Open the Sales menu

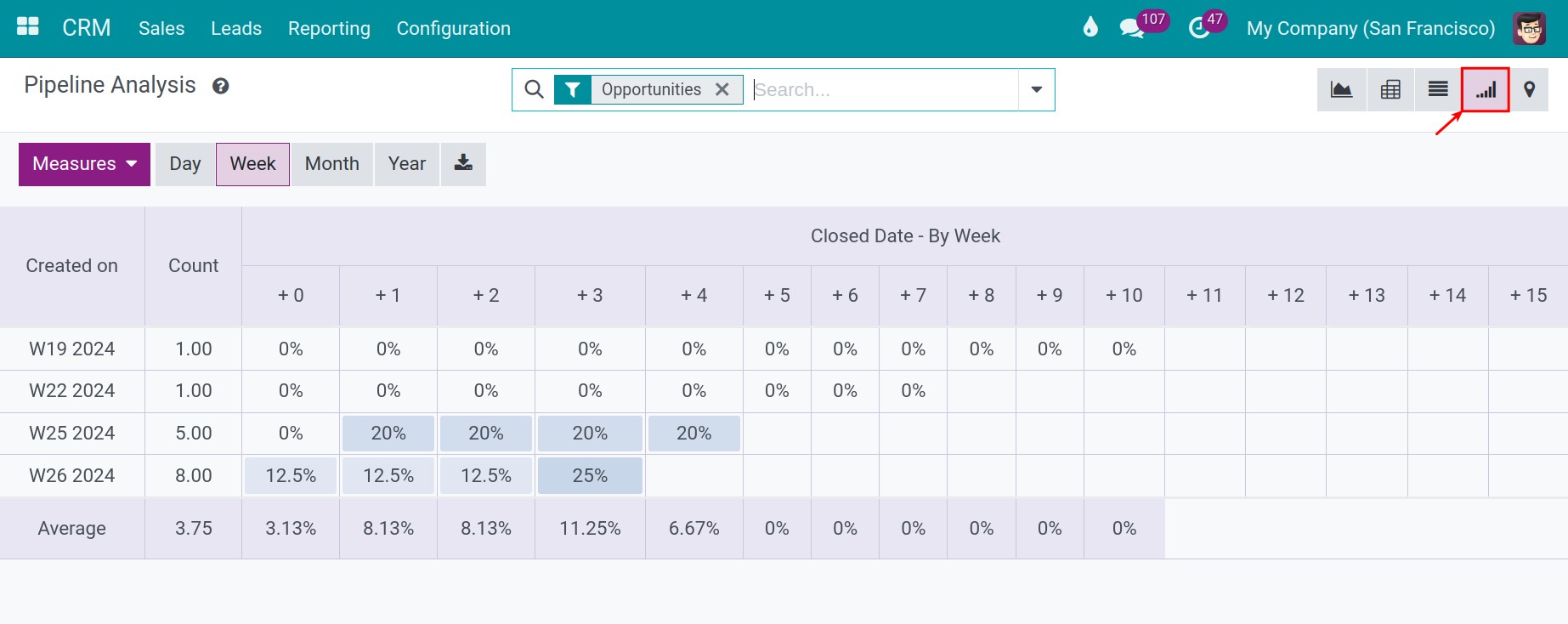point(161,28)
